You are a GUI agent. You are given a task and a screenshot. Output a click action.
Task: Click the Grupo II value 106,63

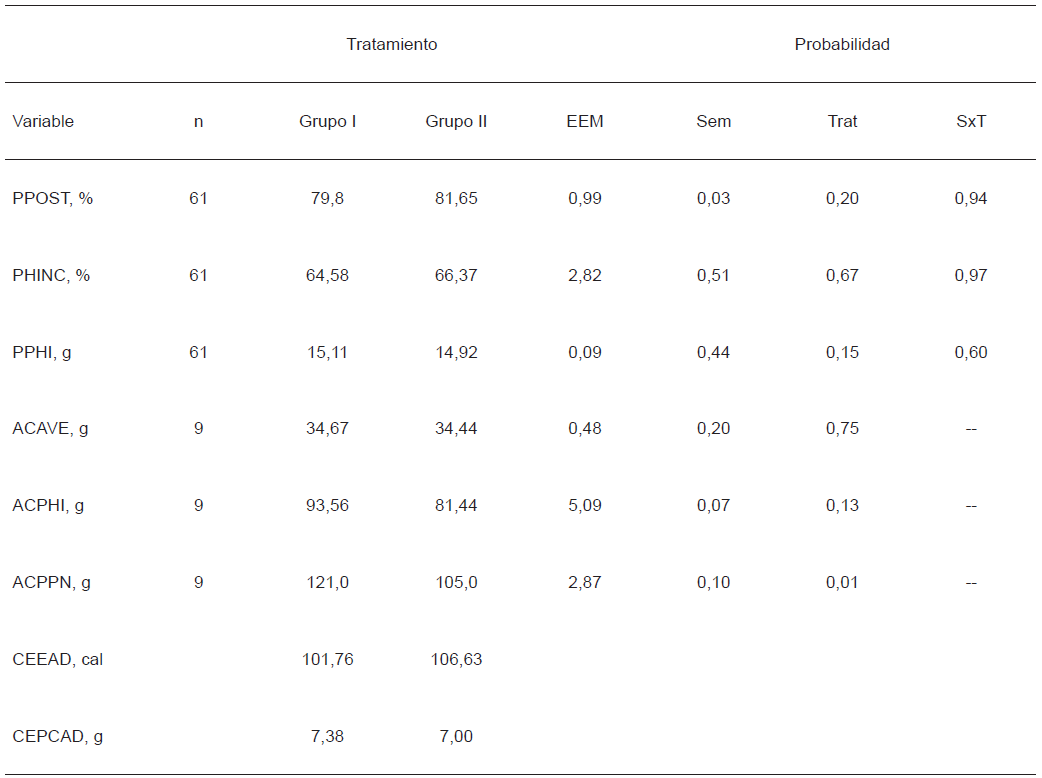click(456, 659)
